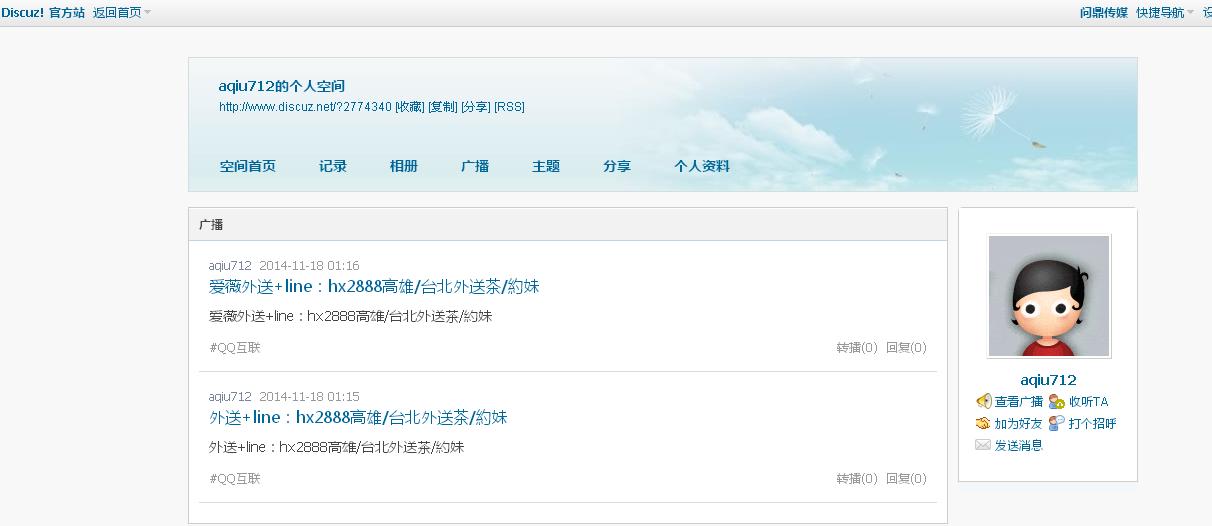The width and height of the screenshot is (1212, 526).
Task: Click 加为好友 to add friend
Action: click(1019, 423)
